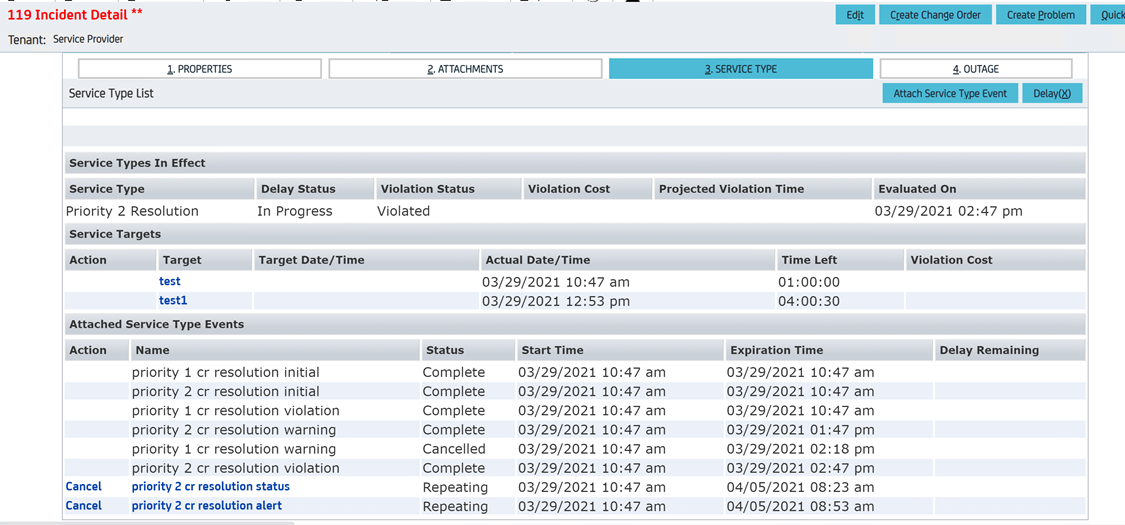Open priority 2 cr resolution status link
This screenshot has width=1125, height=525.
tap(211, 487)
